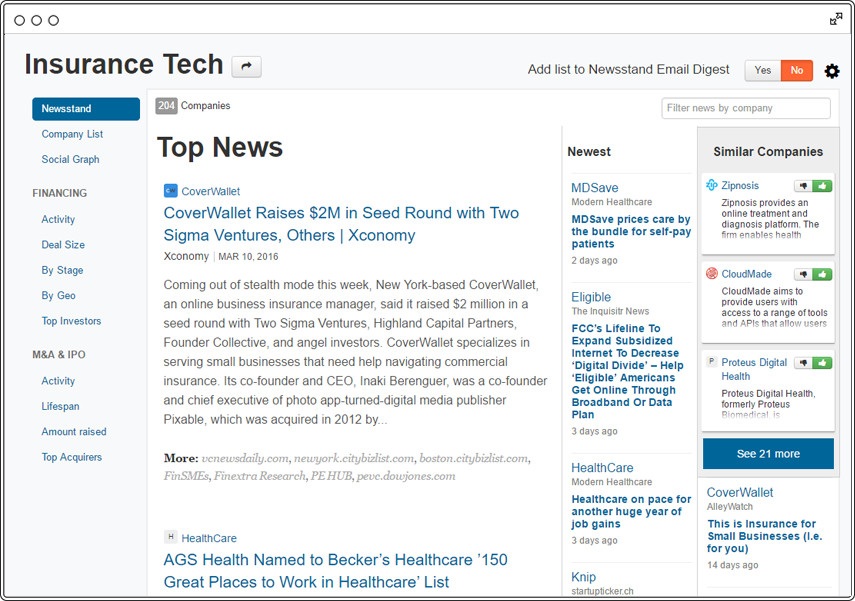Click the Top News heading

(x=220, y=147)
